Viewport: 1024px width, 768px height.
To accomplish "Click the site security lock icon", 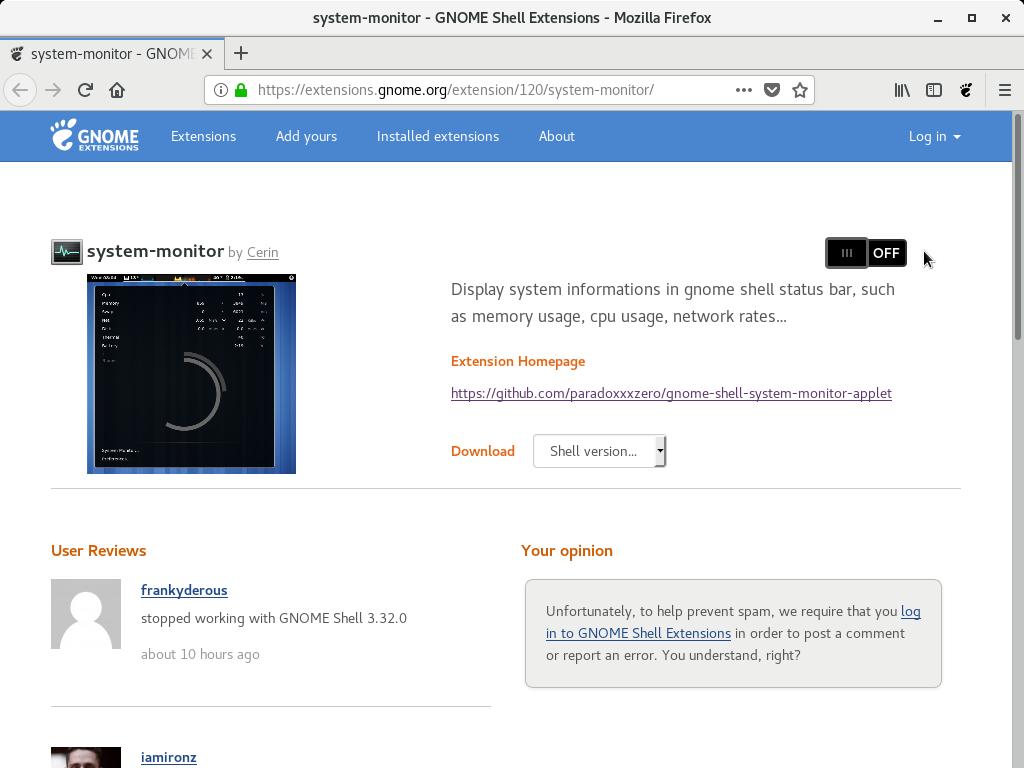I will (240, 89).
